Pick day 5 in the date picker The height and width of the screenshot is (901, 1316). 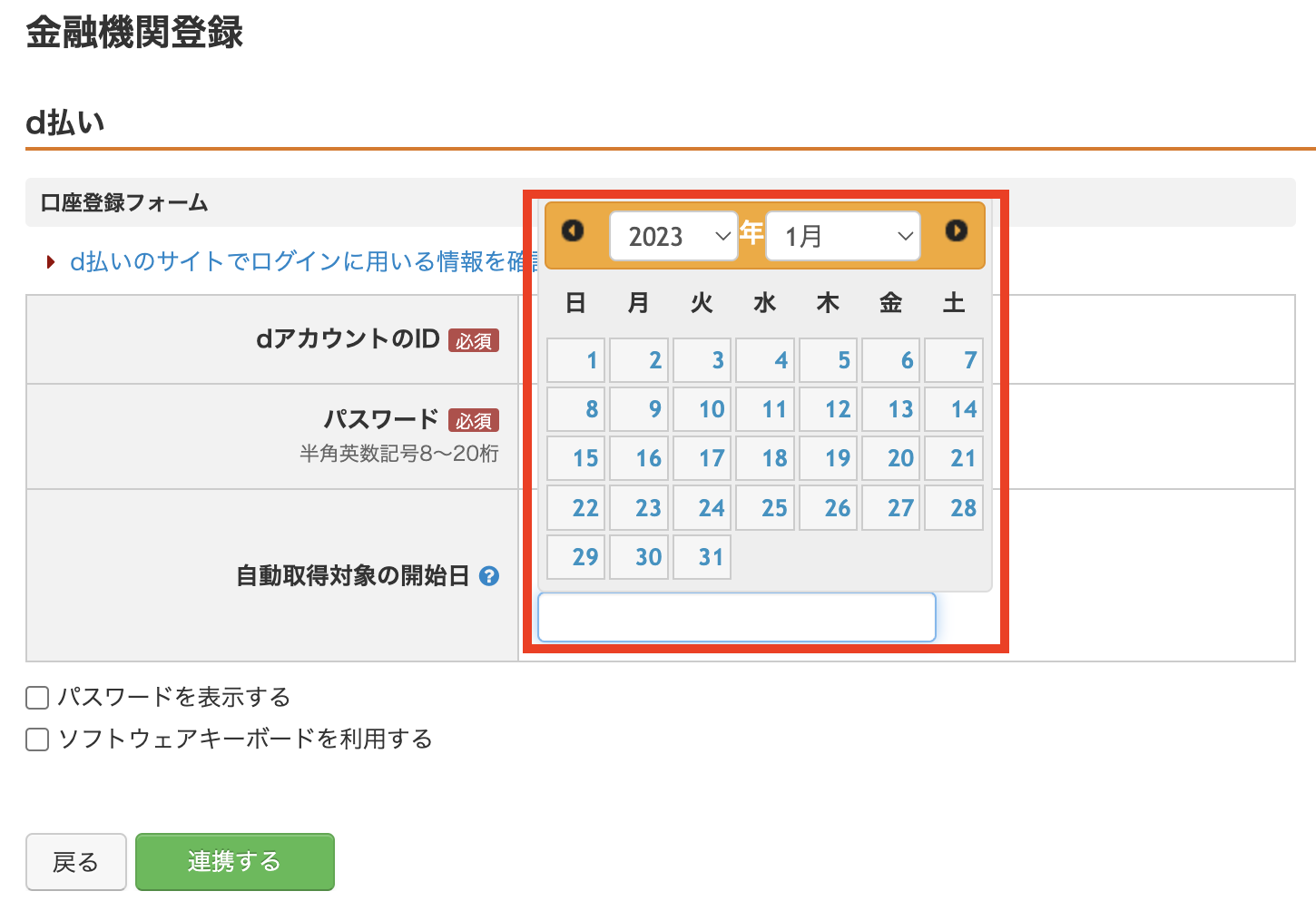[829, 360]
